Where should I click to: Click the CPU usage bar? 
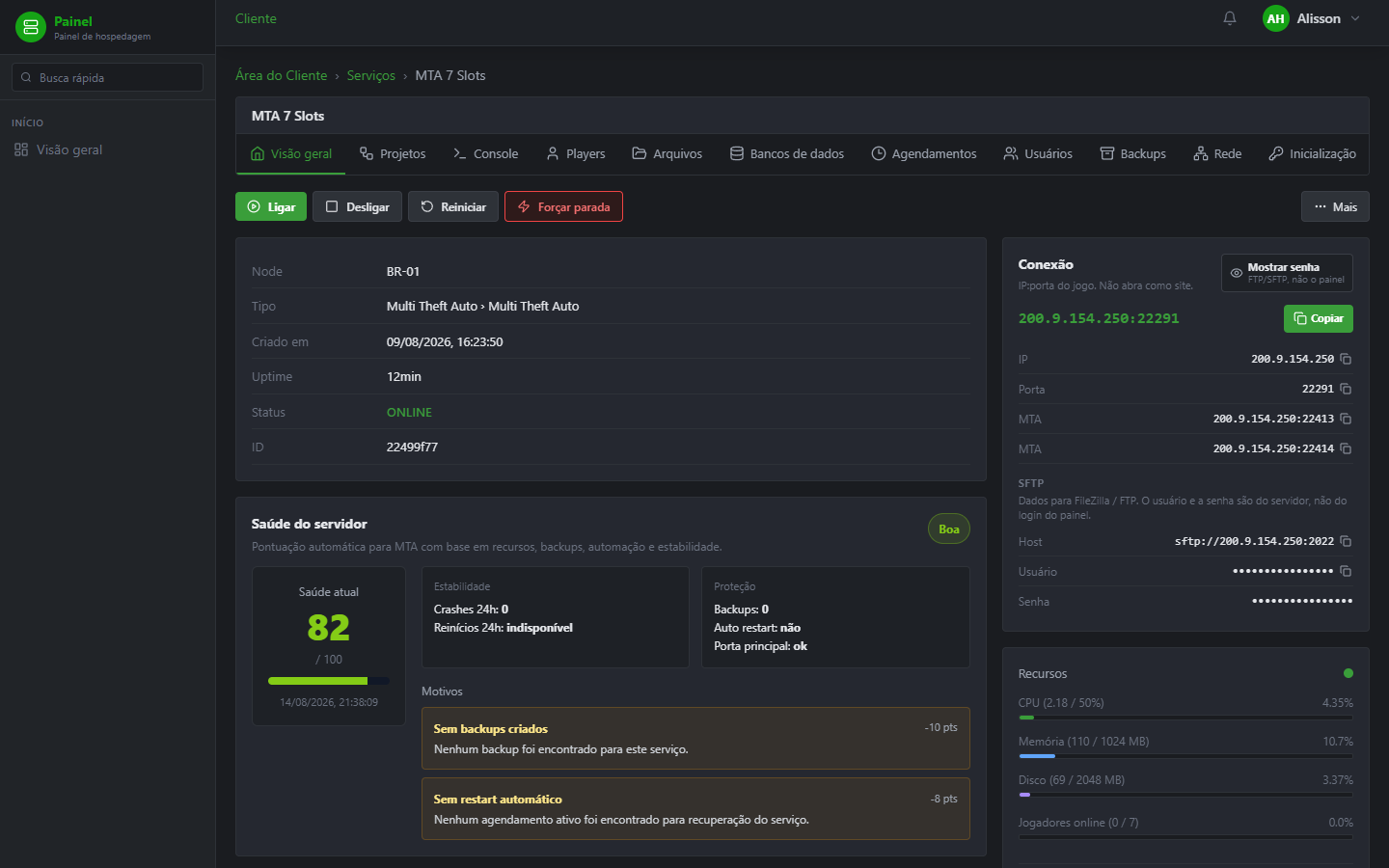[x=1185, y=718]
